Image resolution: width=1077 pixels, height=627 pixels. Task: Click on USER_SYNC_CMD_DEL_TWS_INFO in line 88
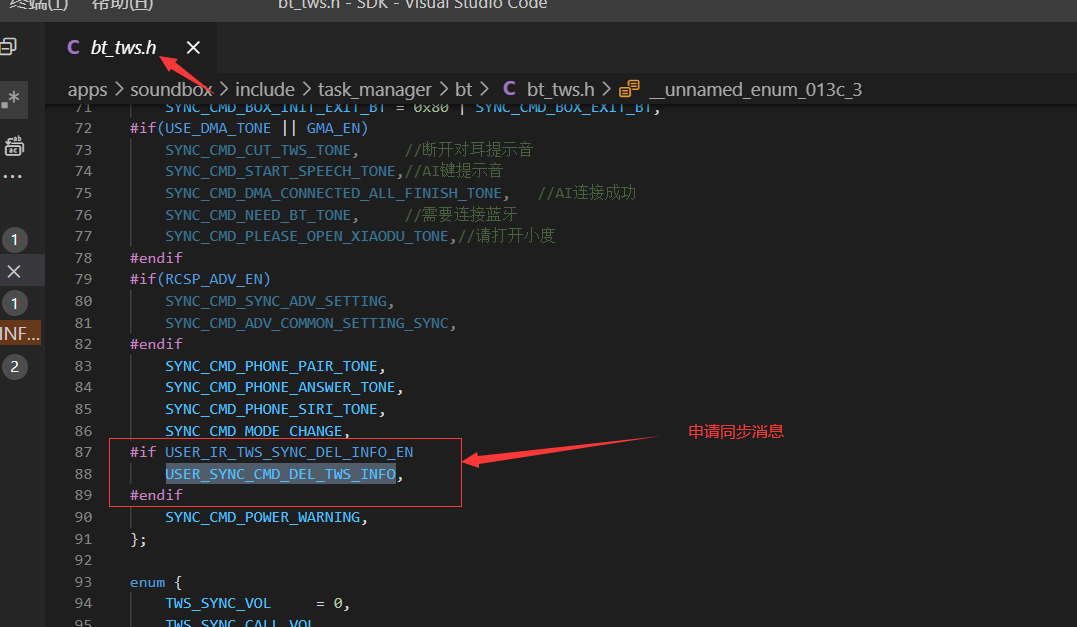coord(280,474)
